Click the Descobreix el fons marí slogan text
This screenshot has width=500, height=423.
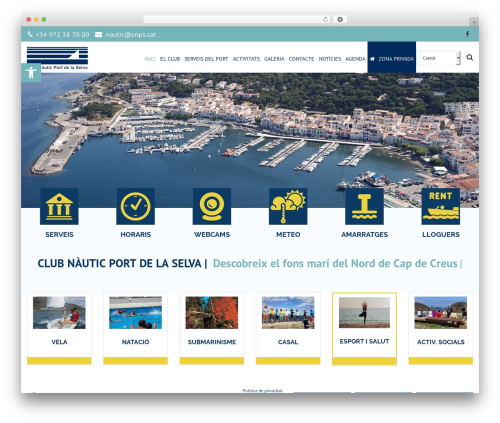[335, 263]
